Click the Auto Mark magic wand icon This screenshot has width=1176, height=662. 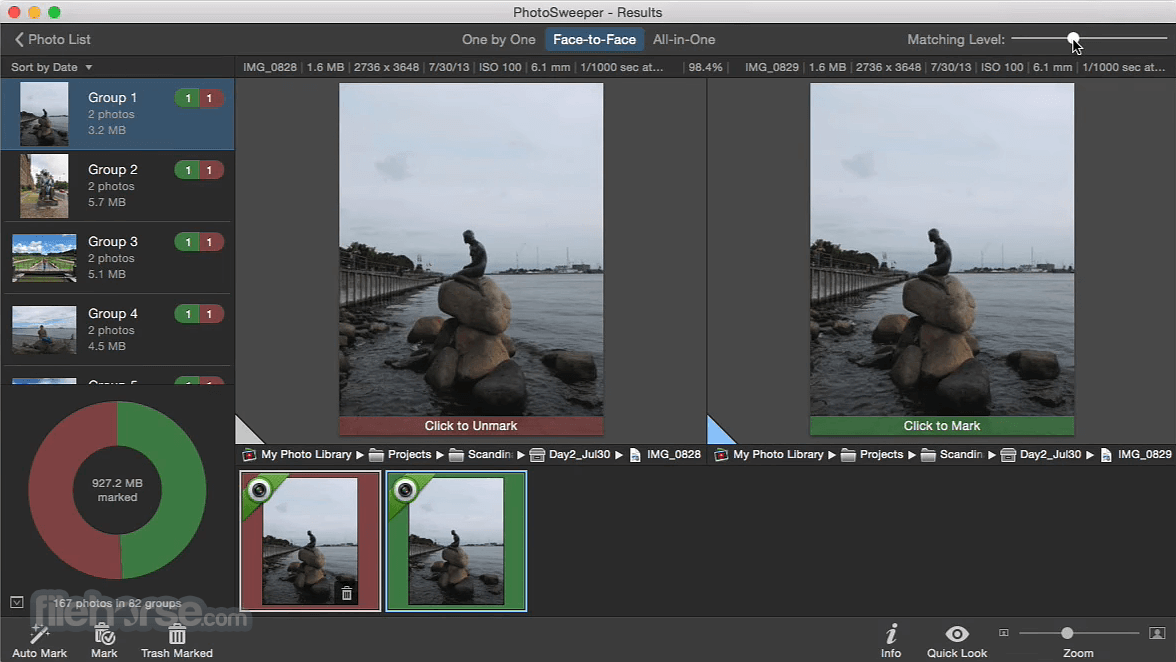click(39, 634)
